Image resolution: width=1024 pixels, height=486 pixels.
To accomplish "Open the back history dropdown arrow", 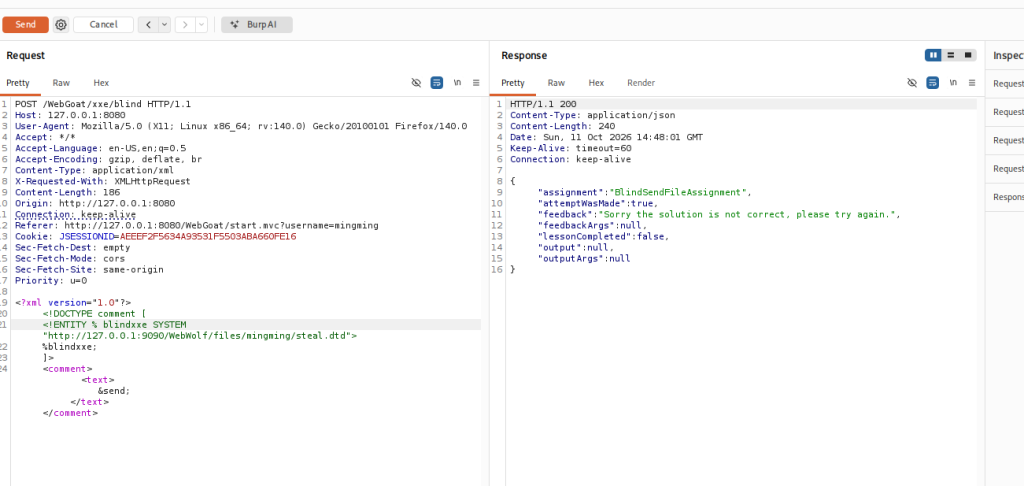I will click(165, 25).
